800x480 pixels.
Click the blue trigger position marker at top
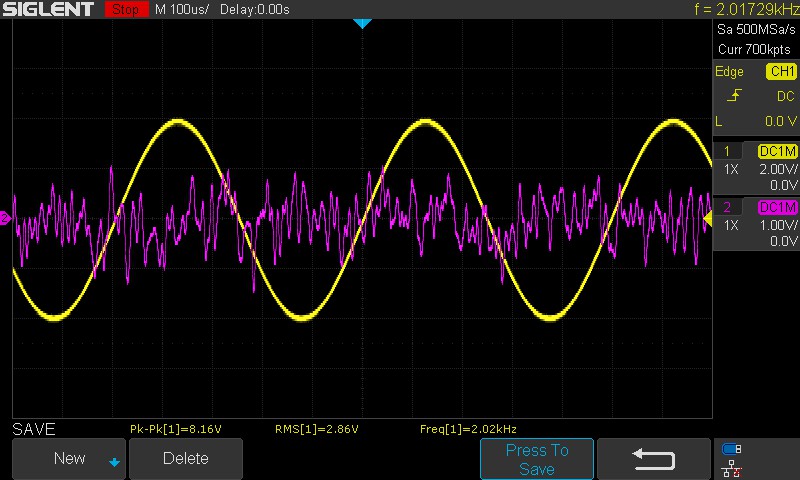click(x=362, y=23)
